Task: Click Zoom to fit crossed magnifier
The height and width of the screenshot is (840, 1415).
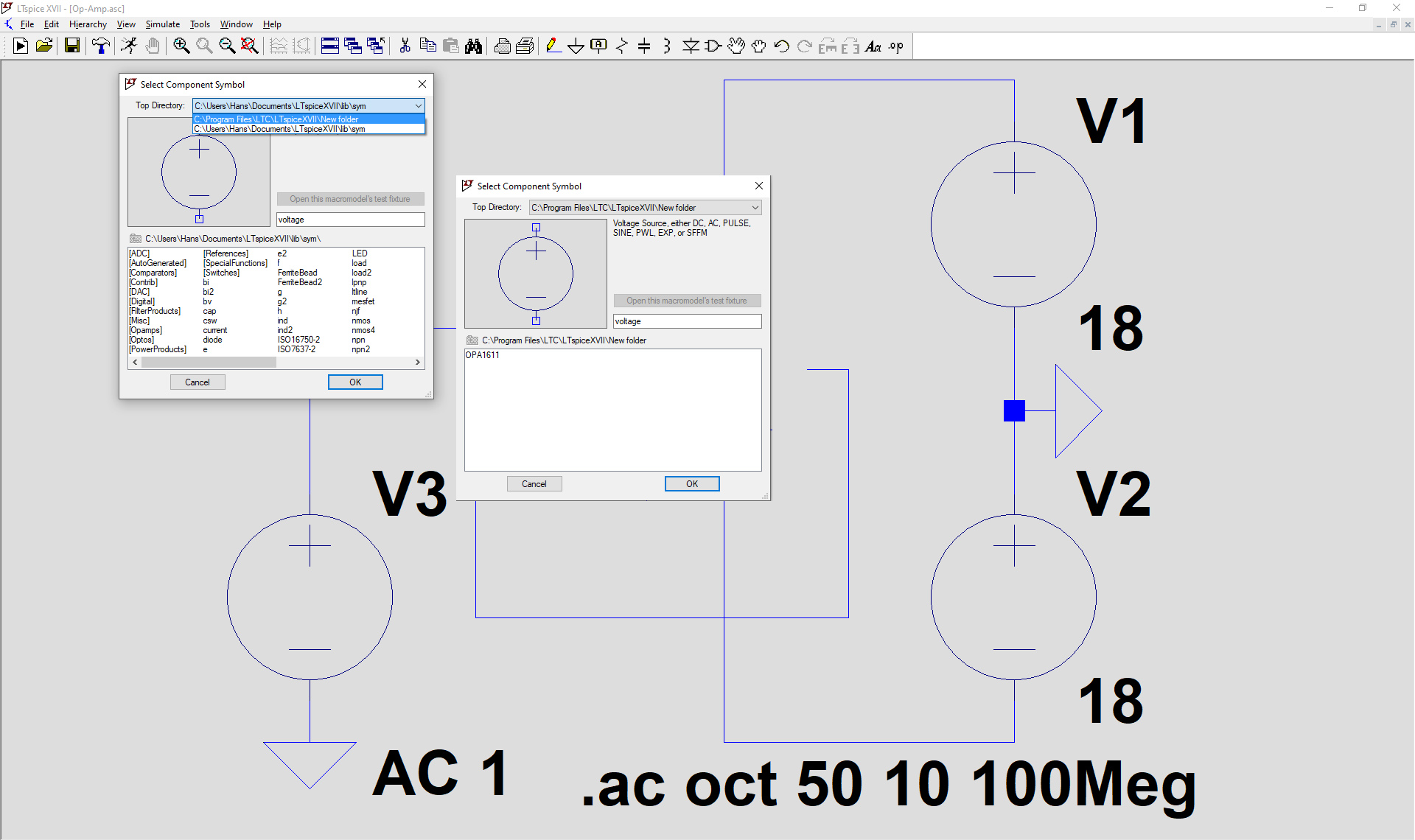Action: (x=250, y=46)
